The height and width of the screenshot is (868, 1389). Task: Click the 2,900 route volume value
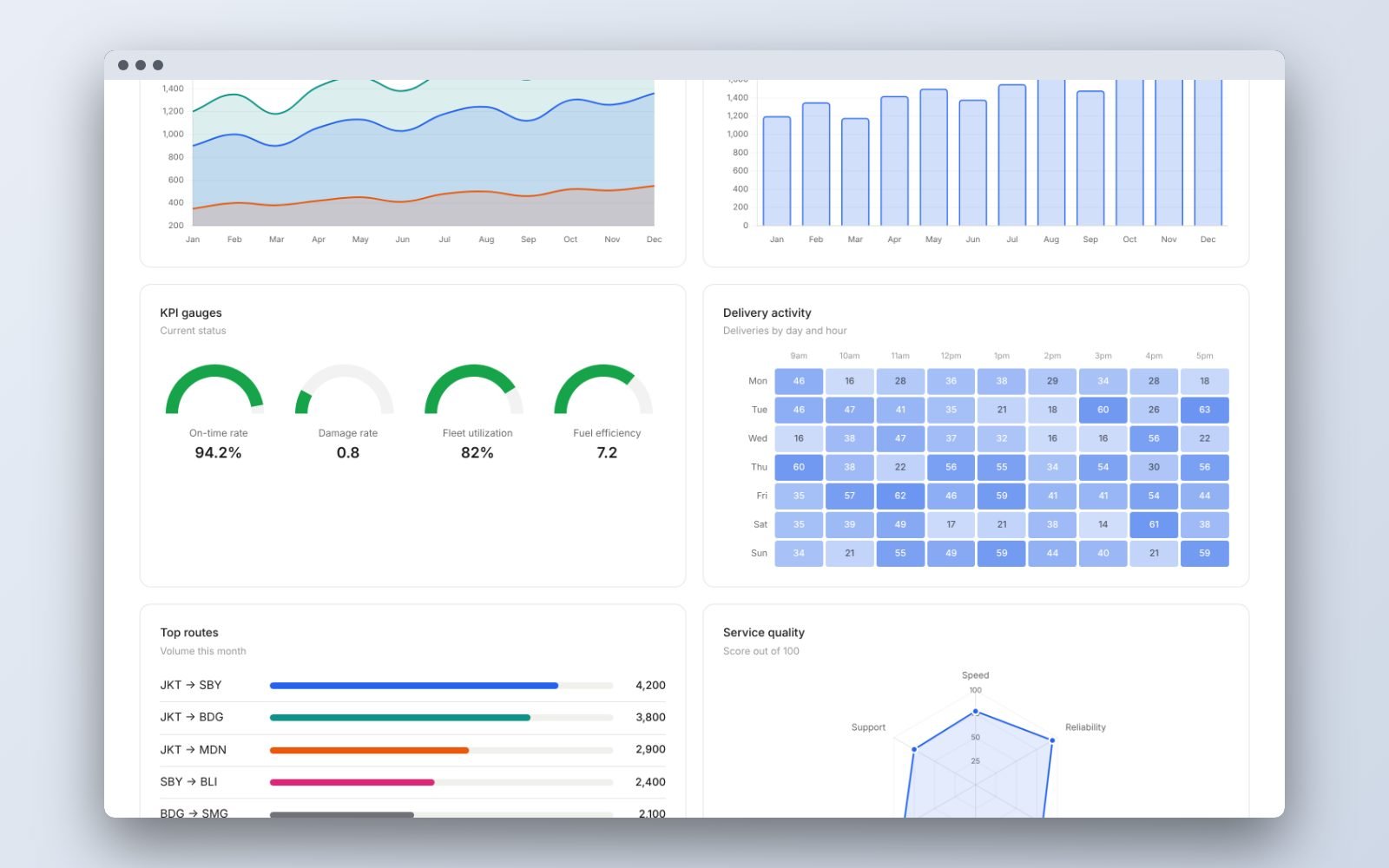pyautogui.click(x=650, y=749)
